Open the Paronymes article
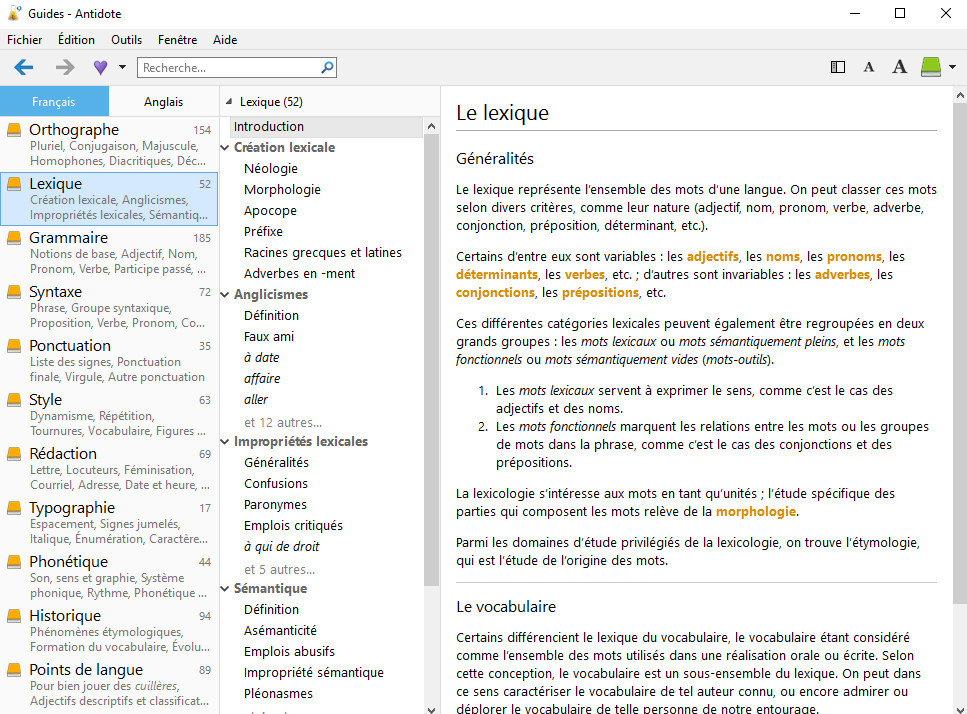 point(275,504)
